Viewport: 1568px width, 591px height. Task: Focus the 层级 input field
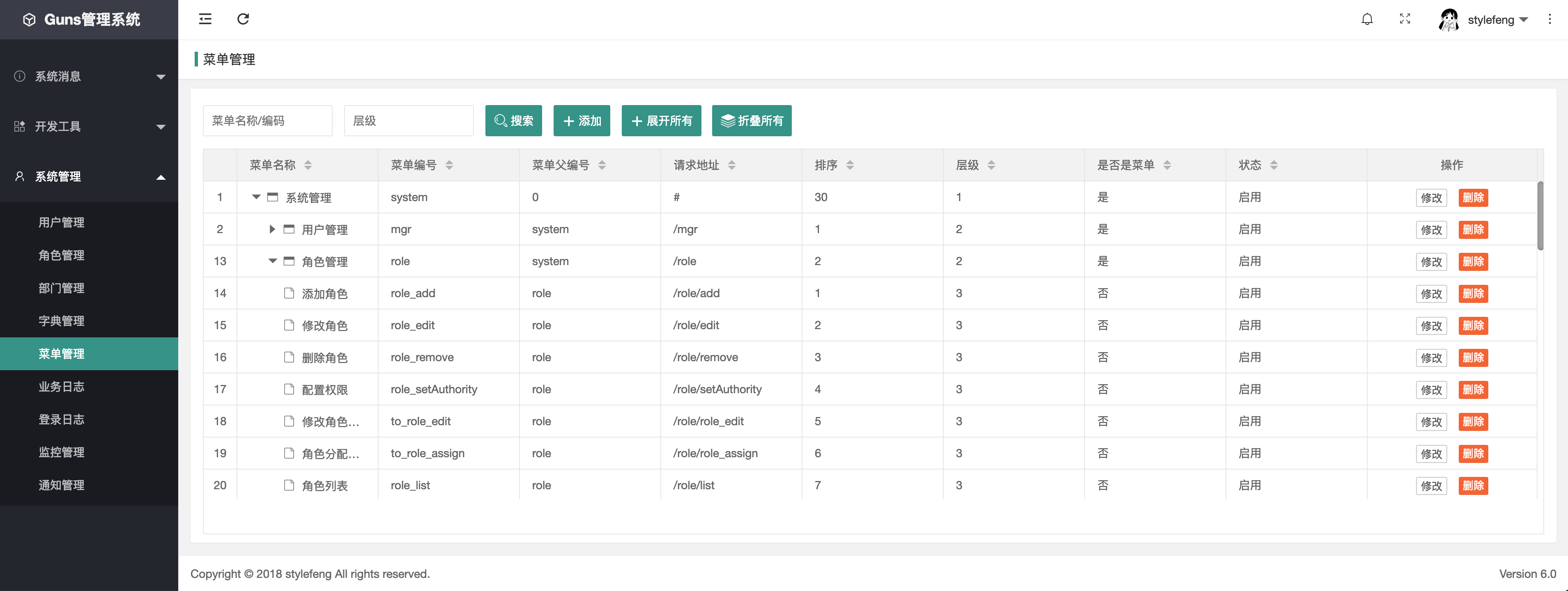pos(409,120)
